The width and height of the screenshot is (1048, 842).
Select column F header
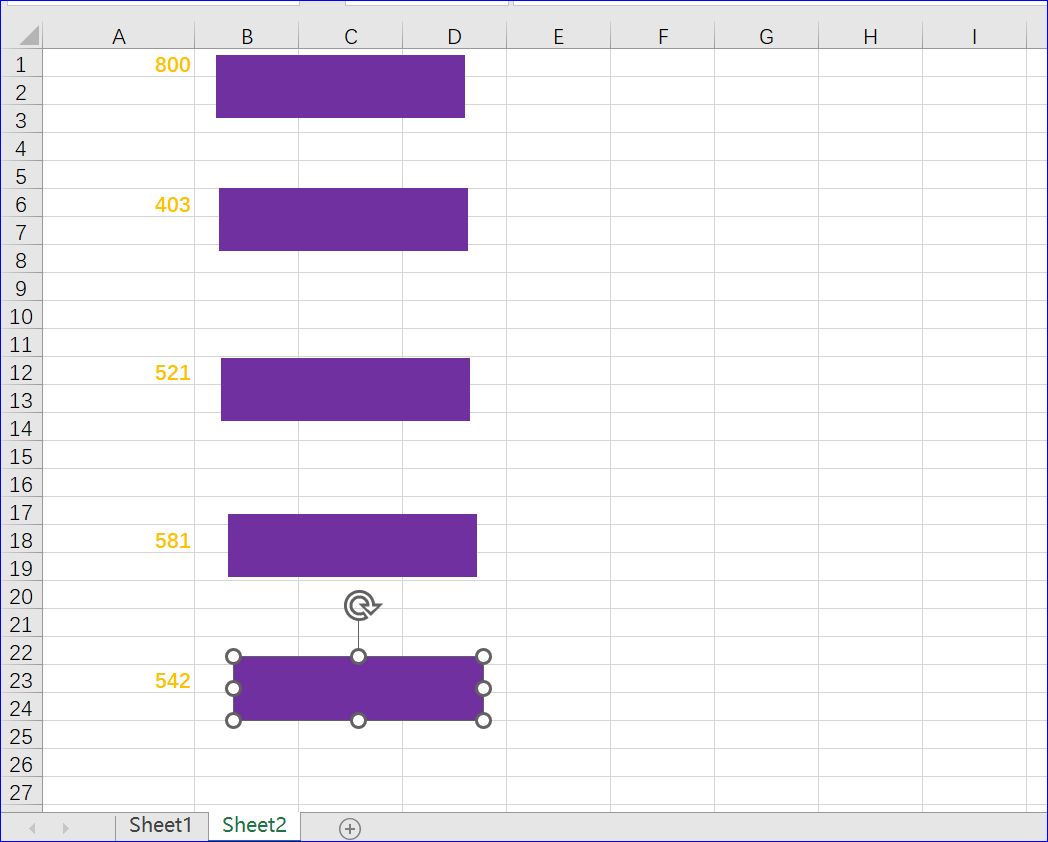662,36
